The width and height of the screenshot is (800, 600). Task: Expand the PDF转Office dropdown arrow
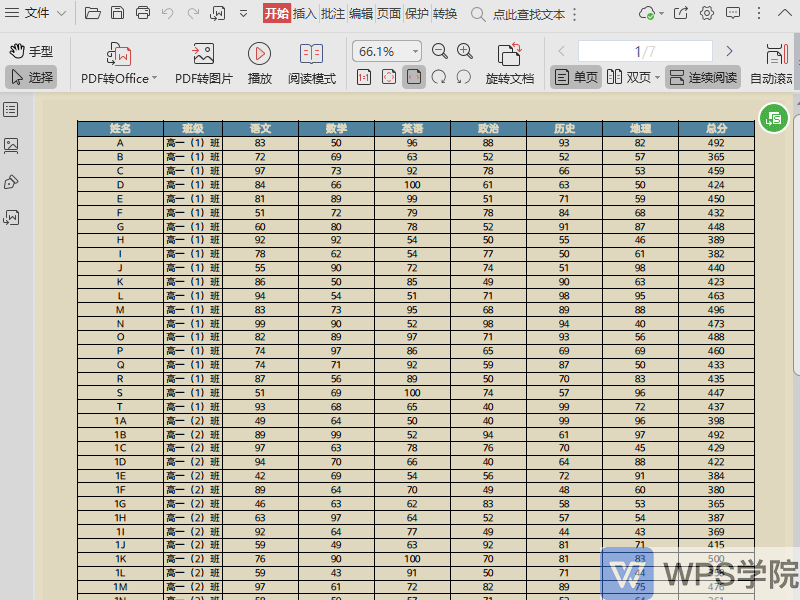[154, 78]
